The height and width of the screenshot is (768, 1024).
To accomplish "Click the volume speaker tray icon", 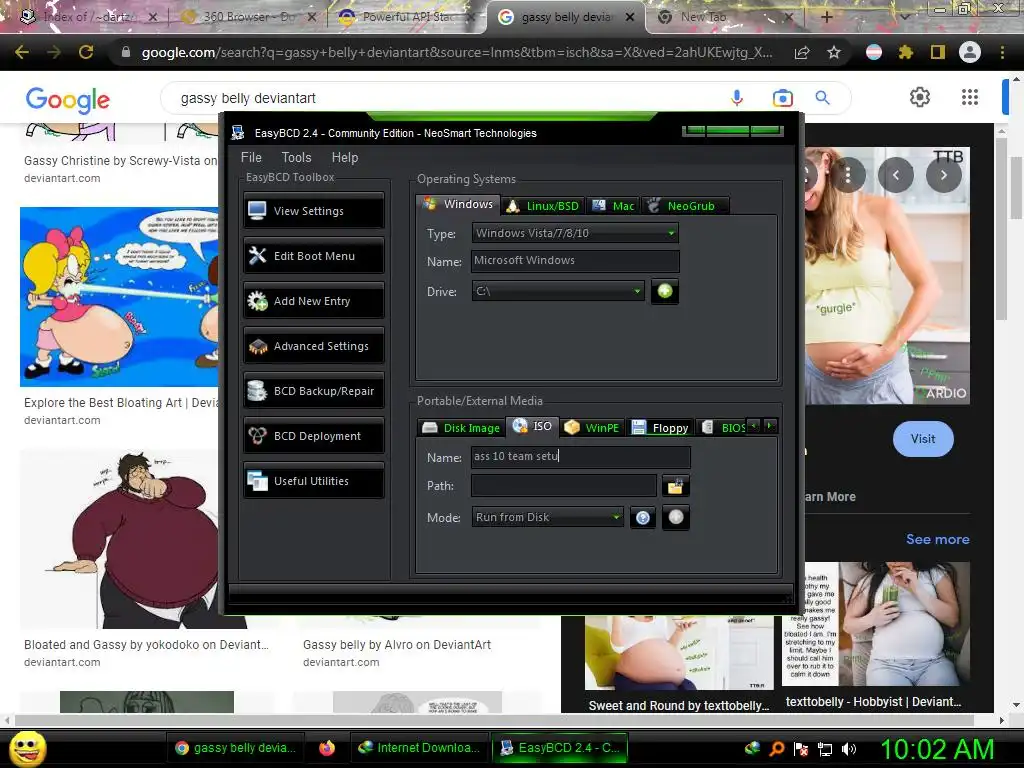I will click(849, 749).
